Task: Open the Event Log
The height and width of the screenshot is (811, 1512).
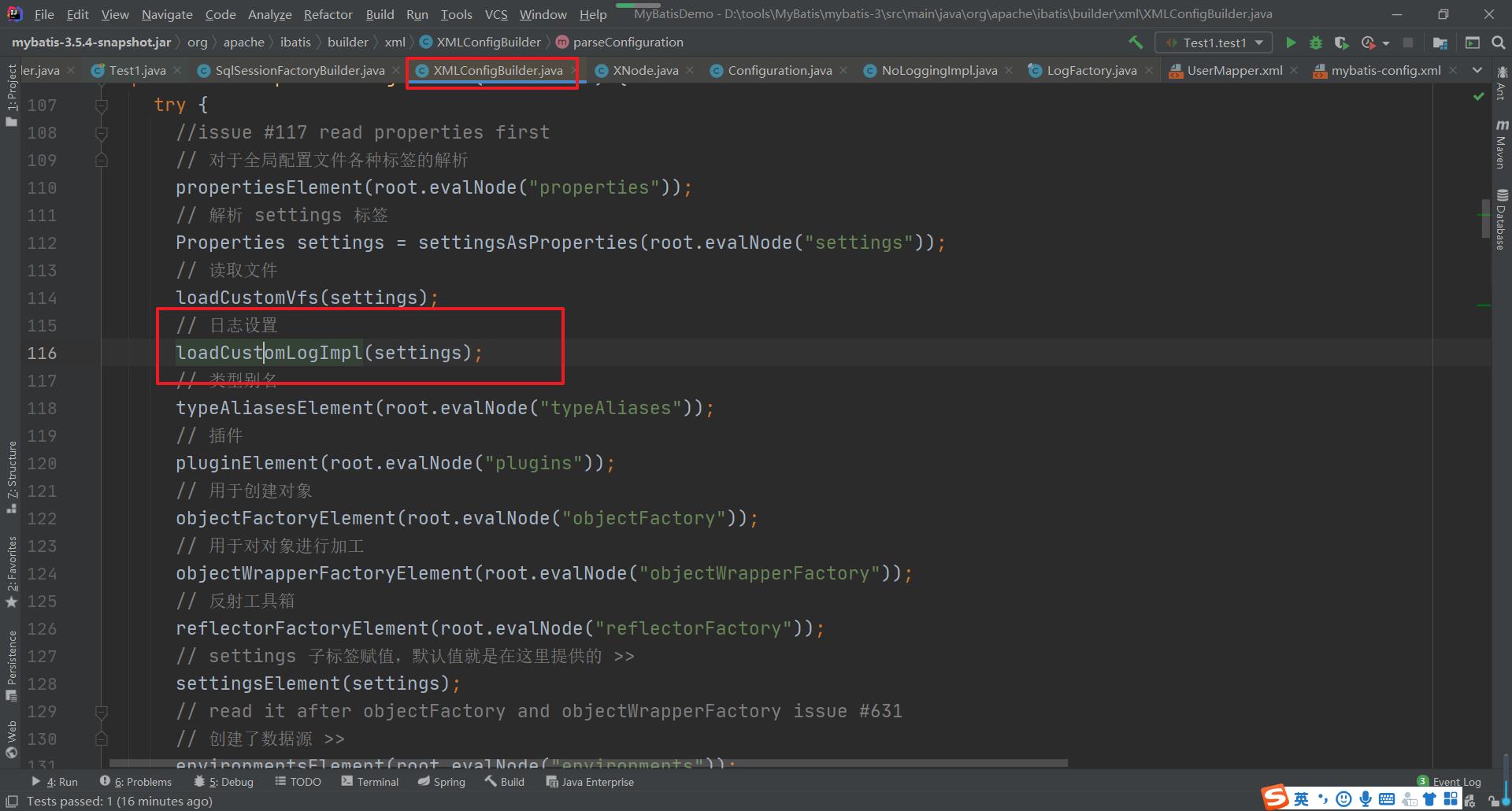Action: point(1449,782)
